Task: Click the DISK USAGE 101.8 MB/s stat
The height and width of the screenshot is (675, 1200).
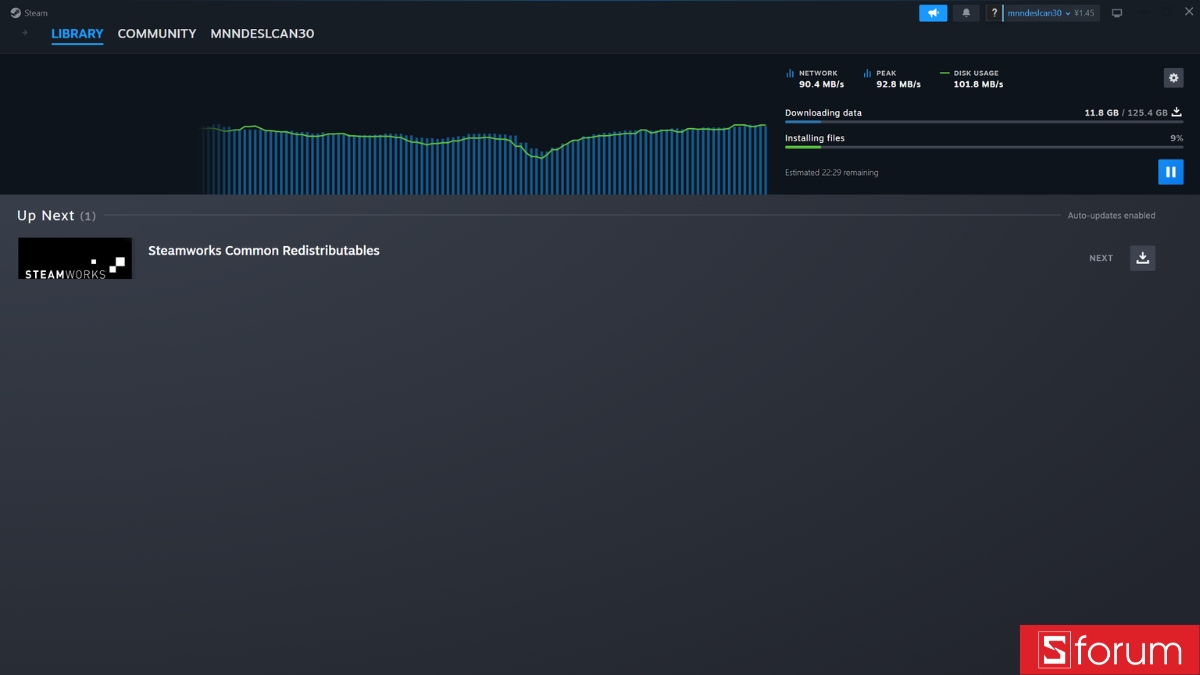Action: (x=972, y=79)
